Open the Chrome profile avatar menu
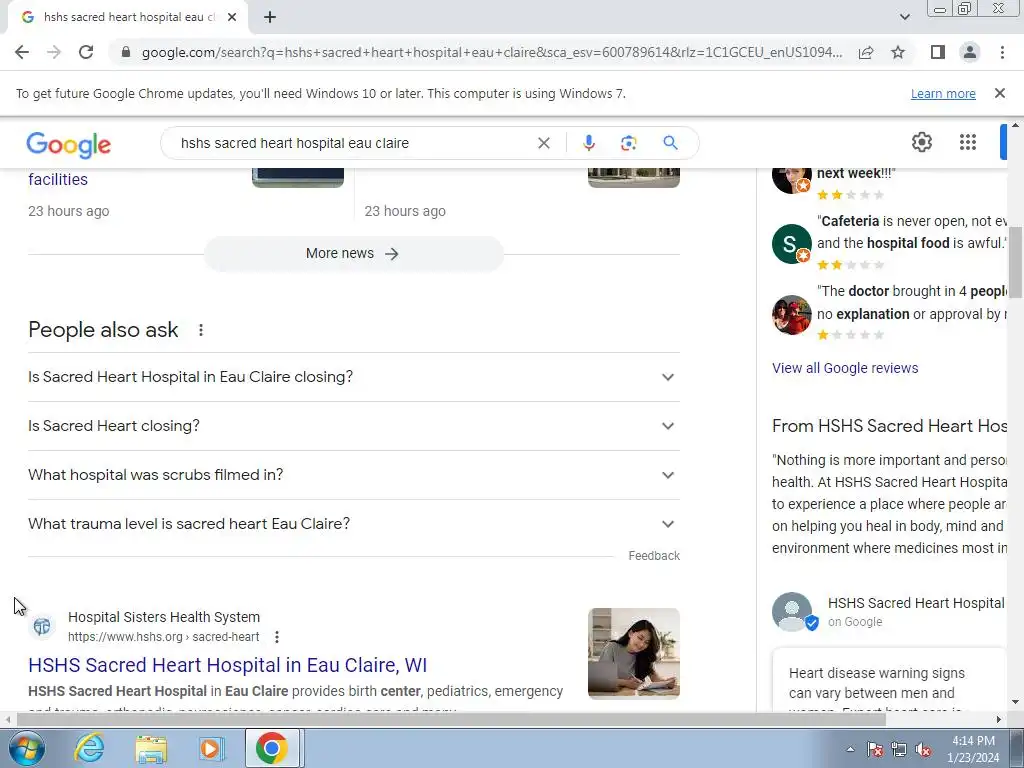 point(970,52)
